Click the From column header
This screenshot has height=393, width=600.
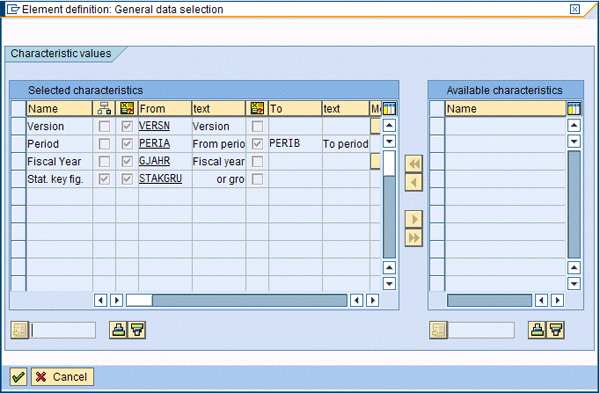(165, 109)
